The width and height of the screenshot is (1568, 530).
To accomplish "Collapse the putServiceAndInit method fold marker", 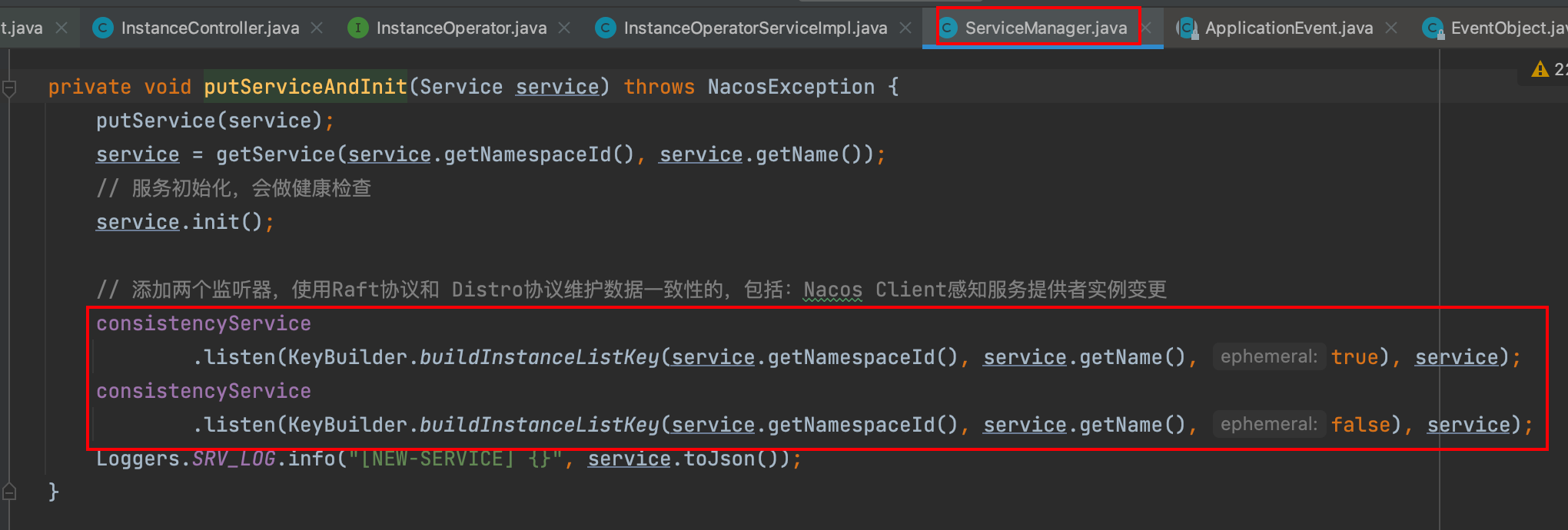I will pyautogui.click(x=9, y=88).
